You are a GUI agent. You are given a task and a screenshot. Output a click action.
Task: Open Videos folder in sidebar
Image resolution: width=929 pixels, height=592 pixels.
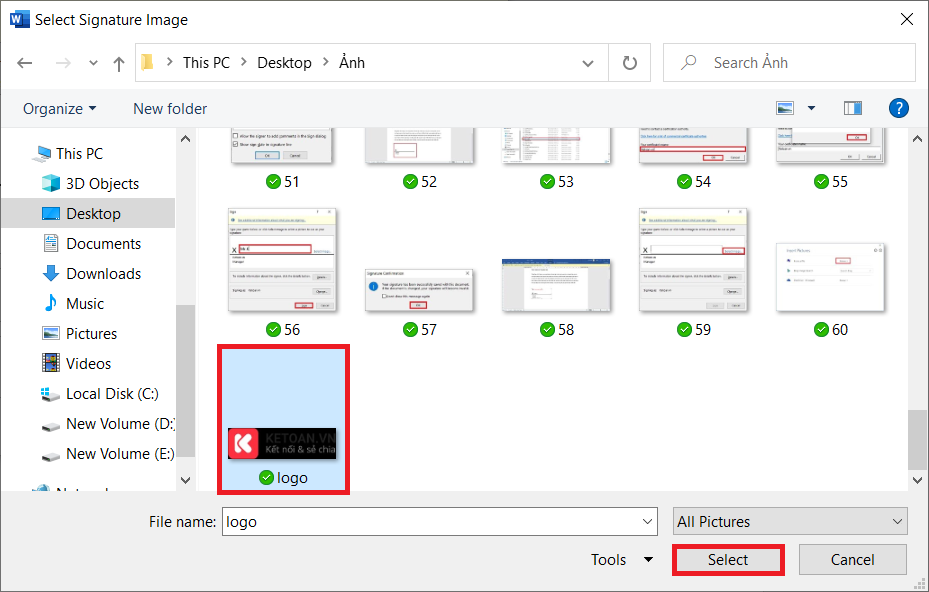pos(88,364)
